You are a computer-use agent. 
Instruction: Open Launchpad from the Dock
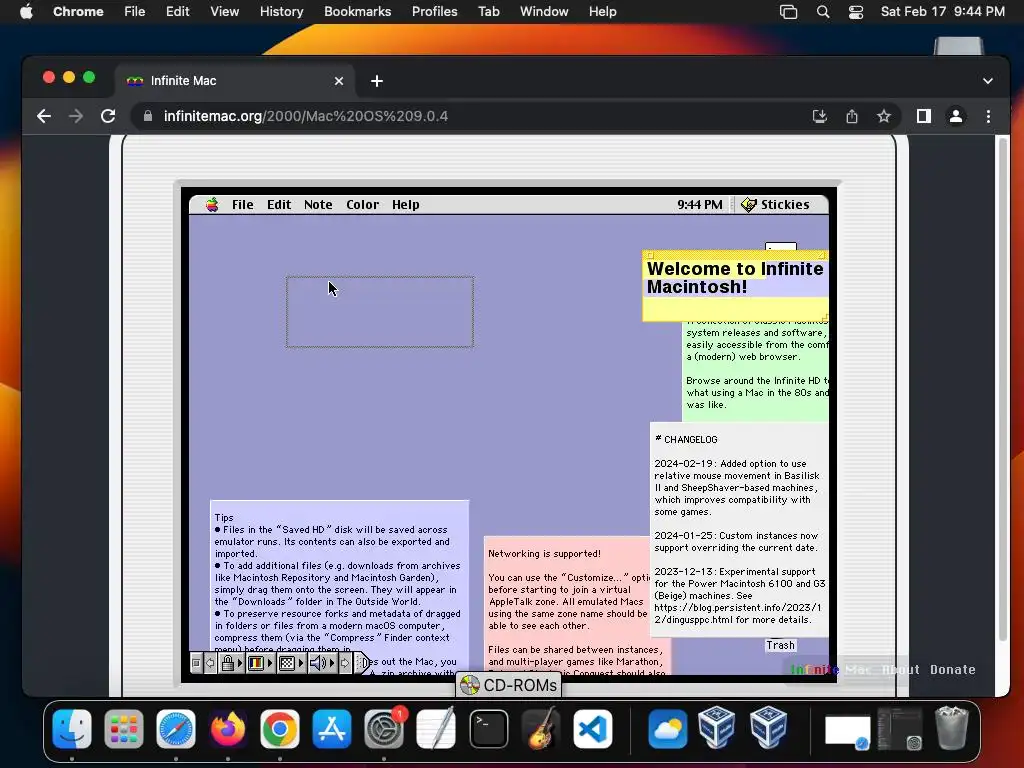pyautogui.click(x=123, y=728)
